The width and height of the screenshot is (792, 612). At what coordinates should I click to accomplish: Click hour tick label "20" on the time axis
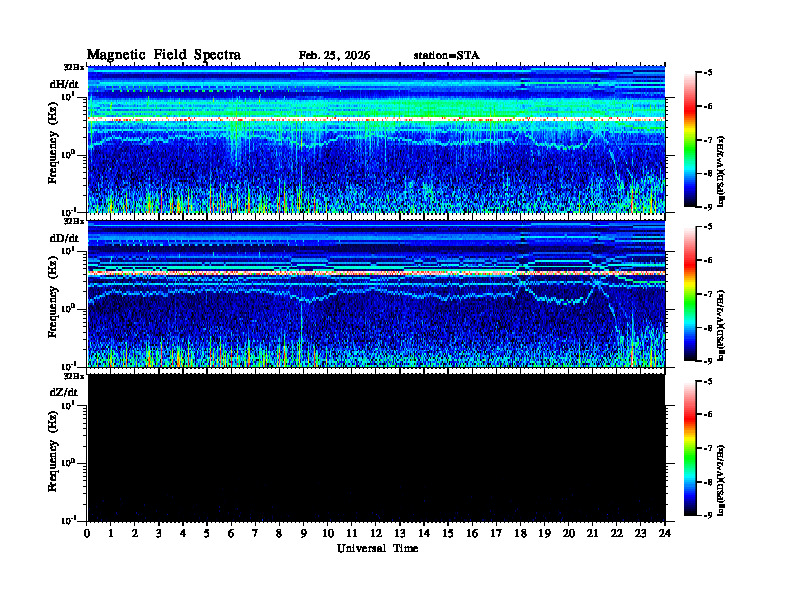(568, 533)
